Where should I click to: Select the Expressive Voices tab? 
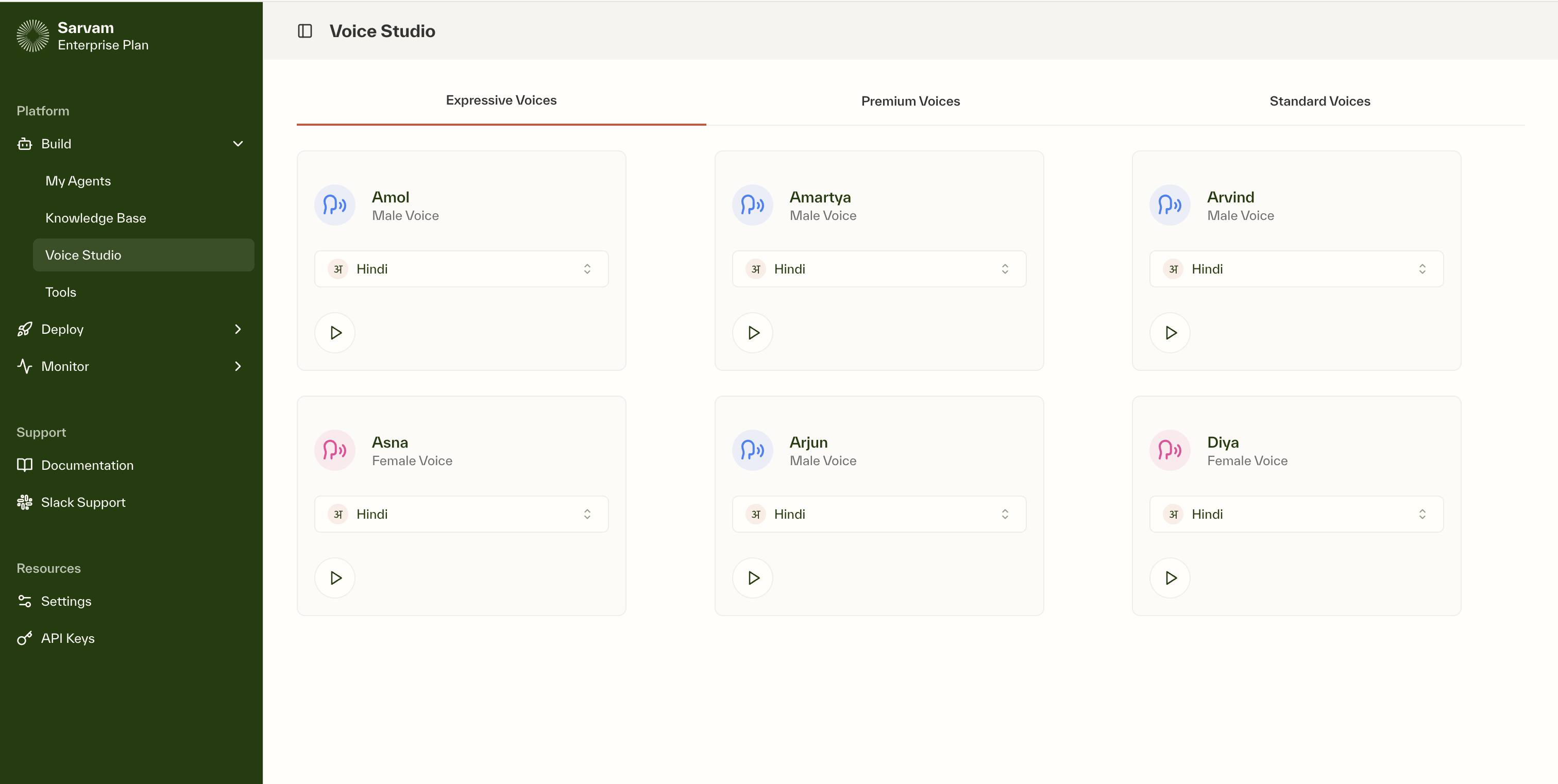pyautogui.click(x=501, y=100)
